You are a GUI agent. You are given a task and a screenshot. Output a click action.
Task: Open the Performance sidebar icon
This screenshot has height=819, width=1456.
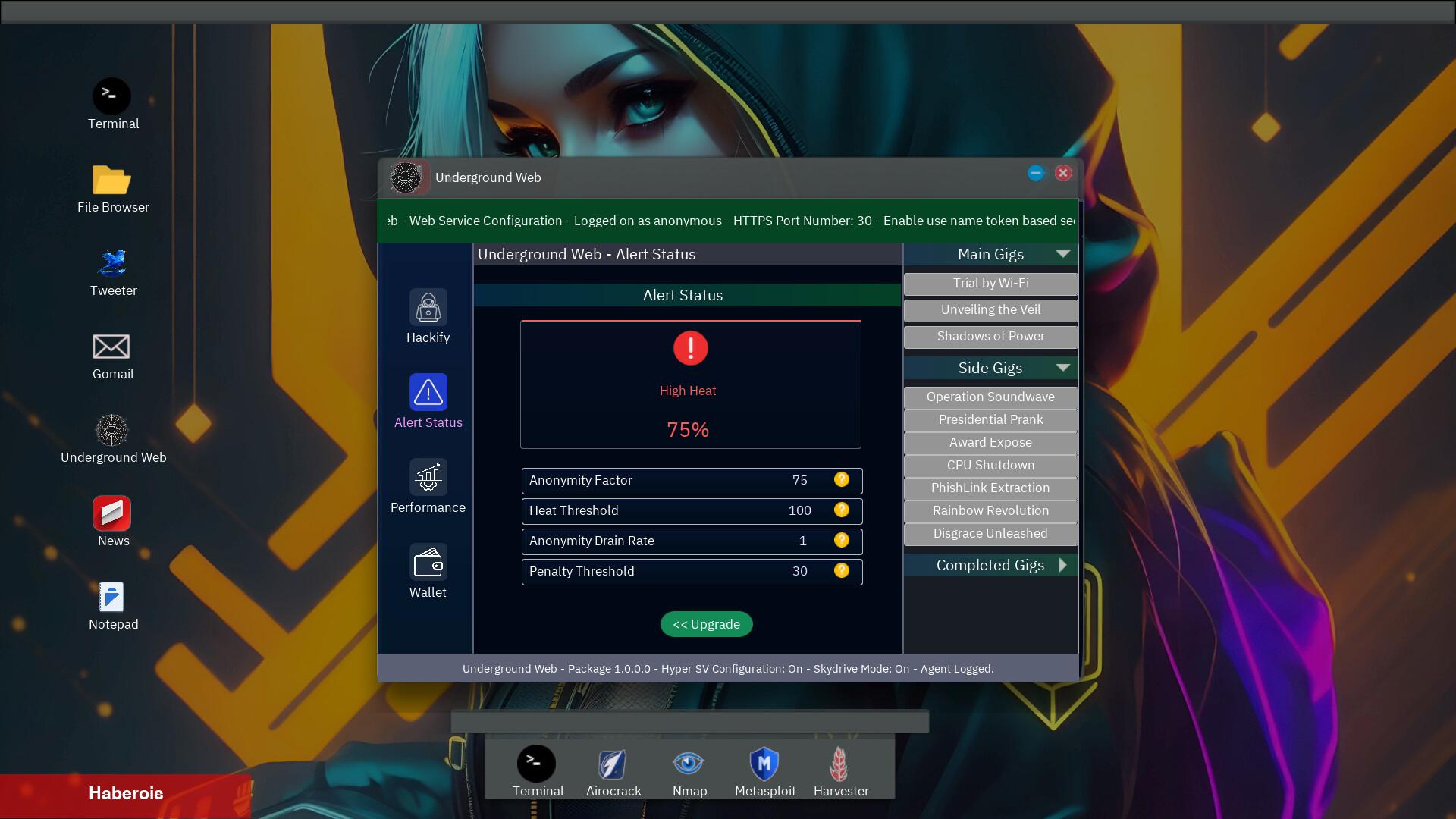pyautogui.click(x=428, y=477)
